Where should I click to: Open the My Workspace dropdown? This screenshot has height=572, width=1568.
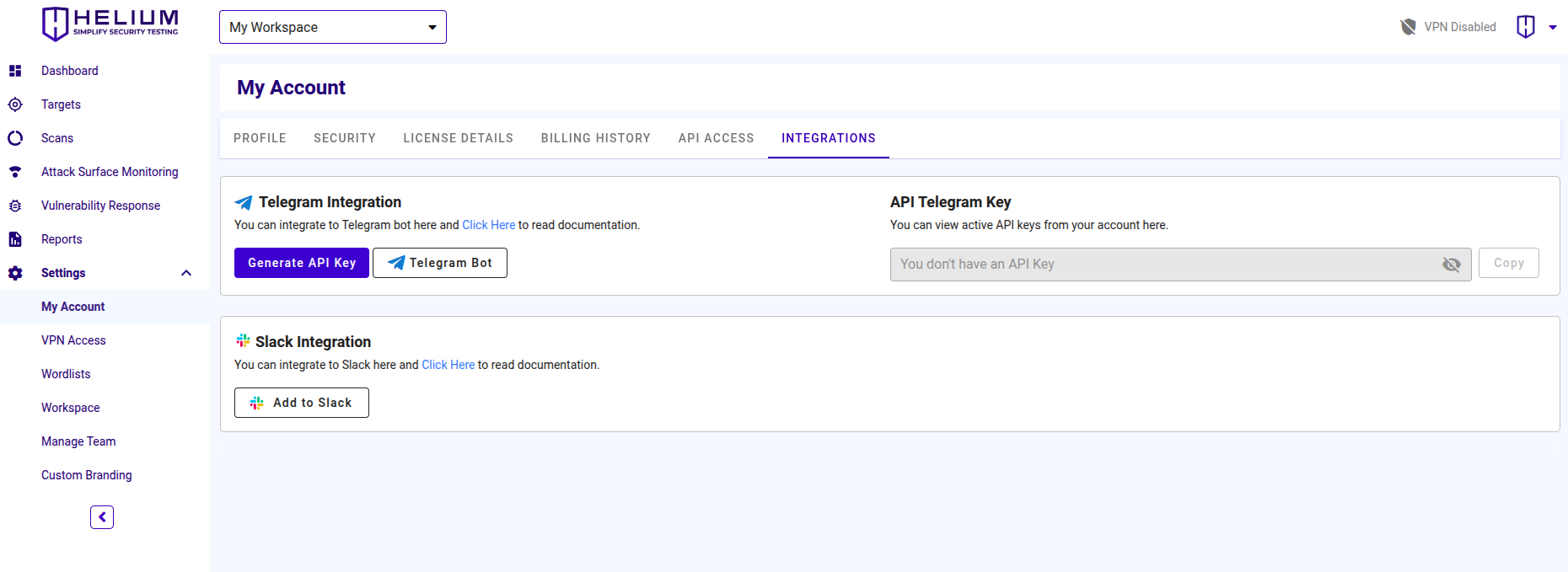point(333,27)
